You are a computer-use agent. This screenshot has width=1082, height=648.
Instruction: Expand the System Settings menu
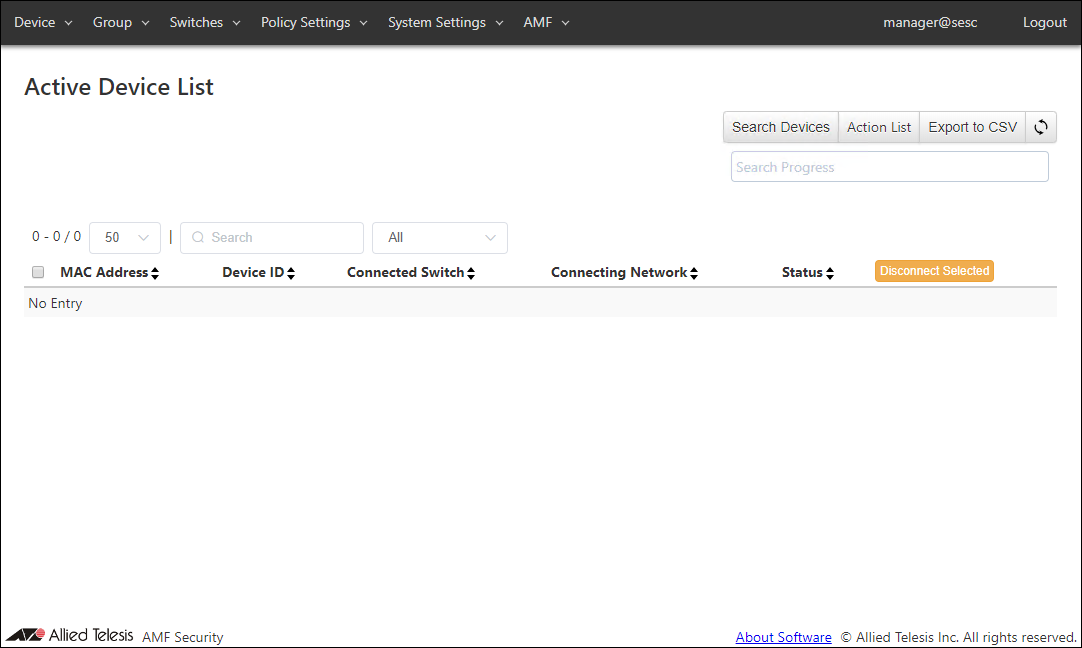445,22
